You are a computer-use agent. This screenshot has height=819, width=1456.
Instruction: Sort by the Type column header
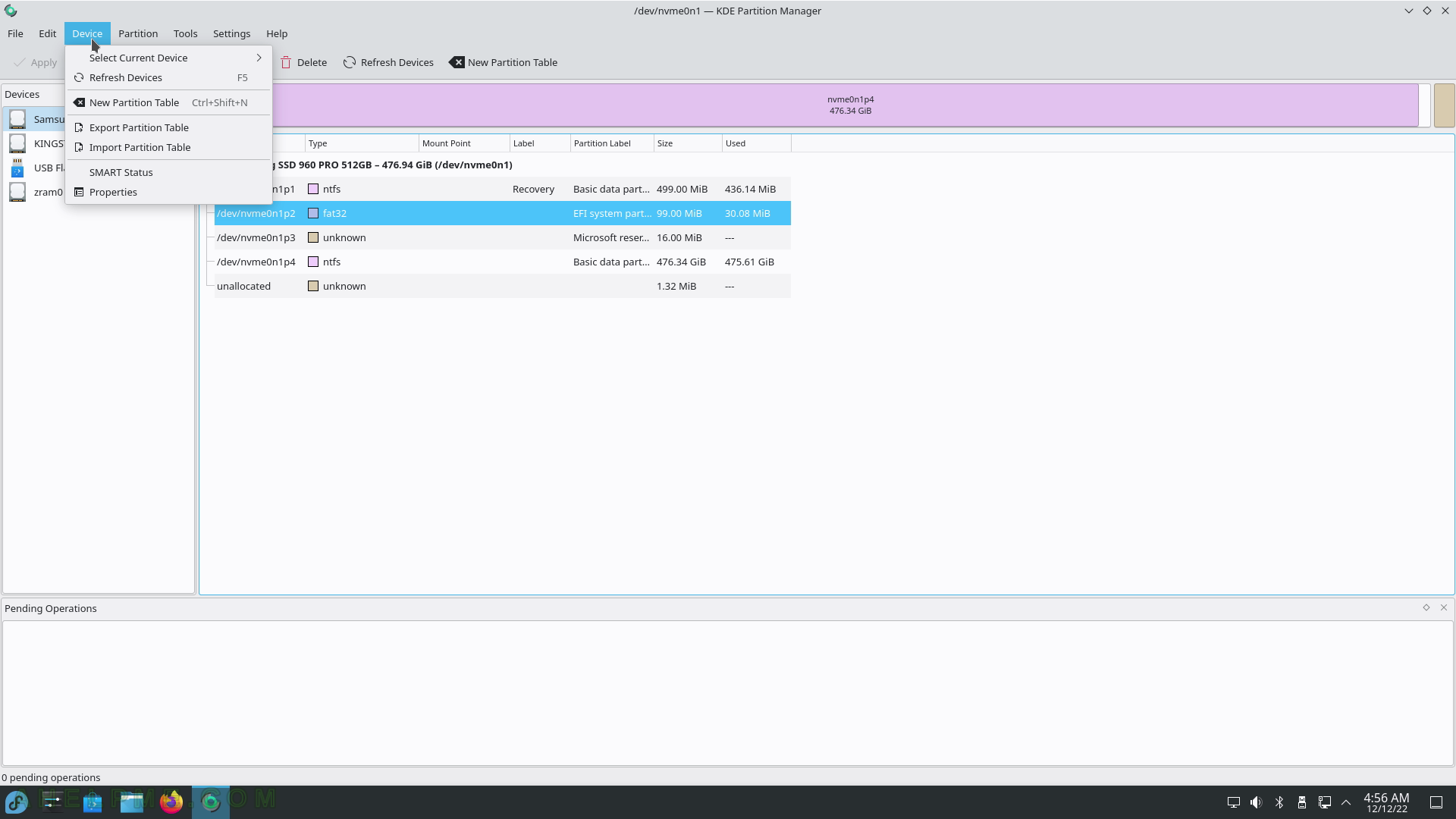pos(362,143)
